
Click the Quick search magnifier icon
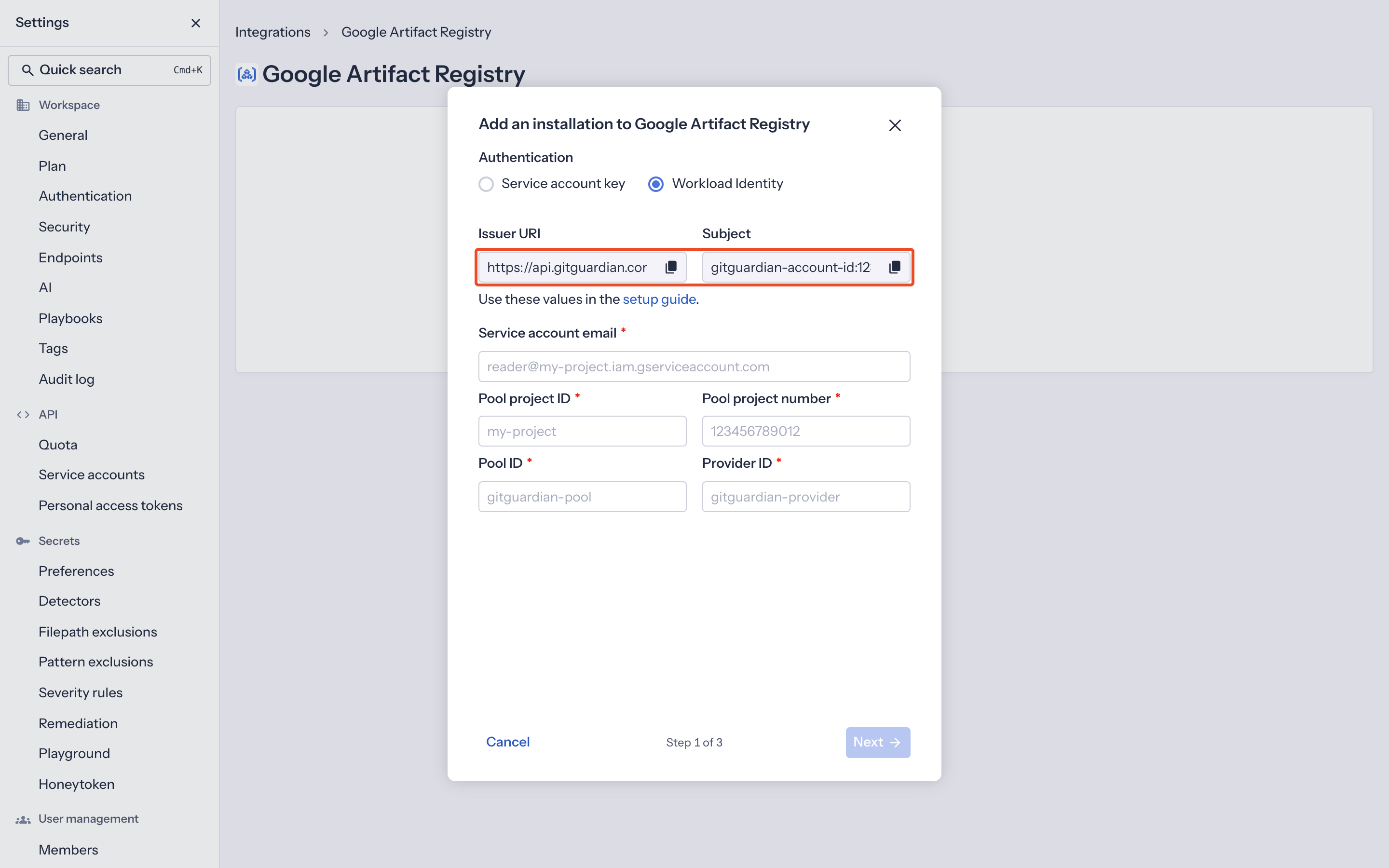point(27,70)
